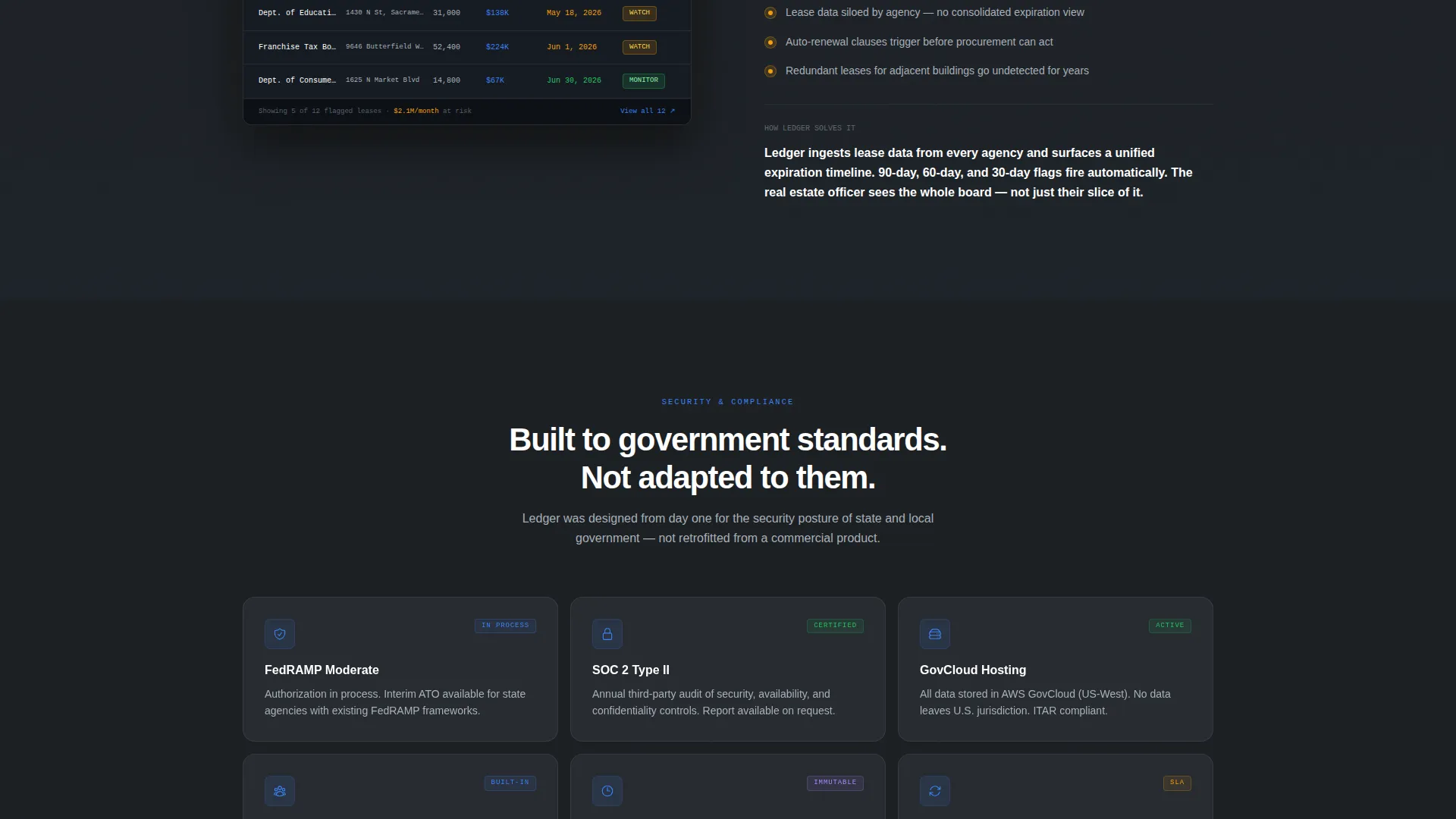The height and width of the screenshot is (819, 1456).
Task: Click the 'HOW LEDGER SOLVES IT' label
Action: point(810,128)
